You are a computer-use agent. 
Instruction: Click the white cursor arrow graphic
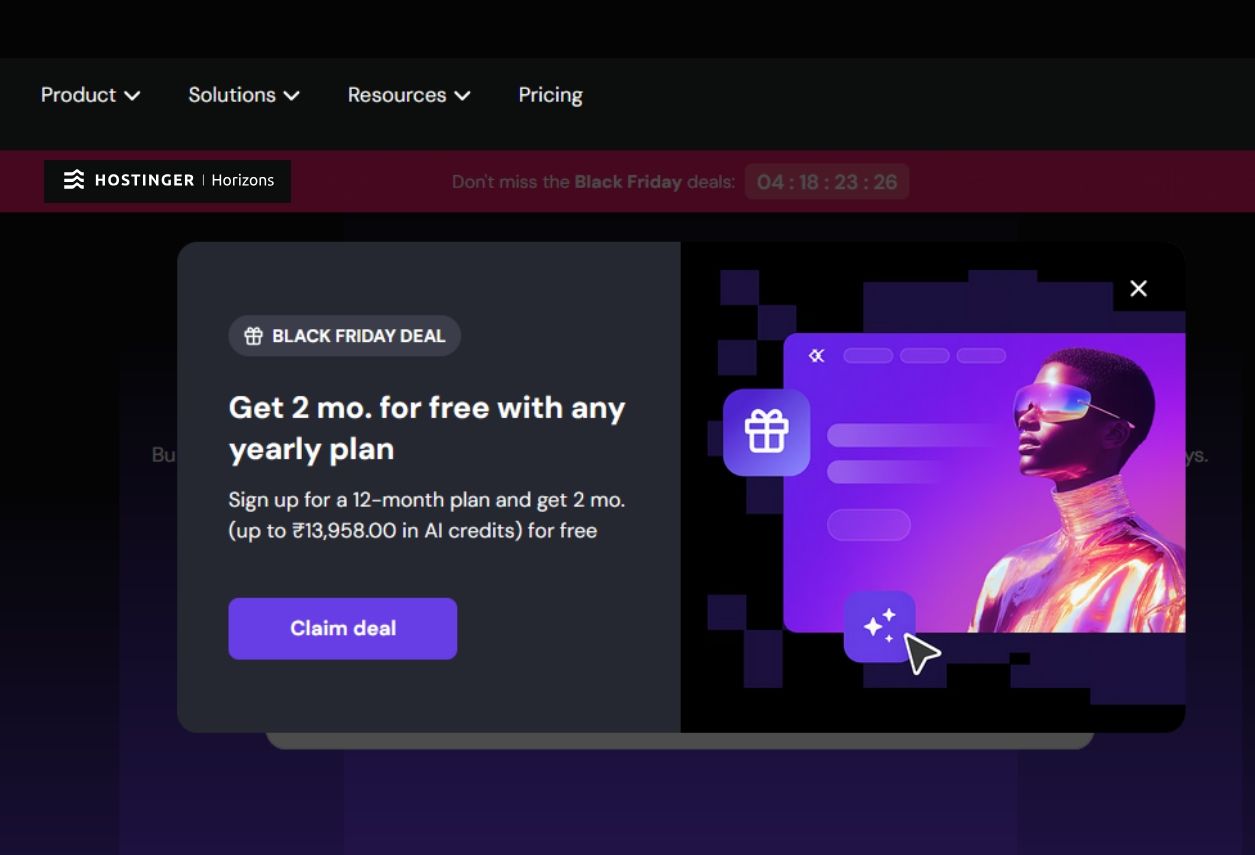(921, 653)
